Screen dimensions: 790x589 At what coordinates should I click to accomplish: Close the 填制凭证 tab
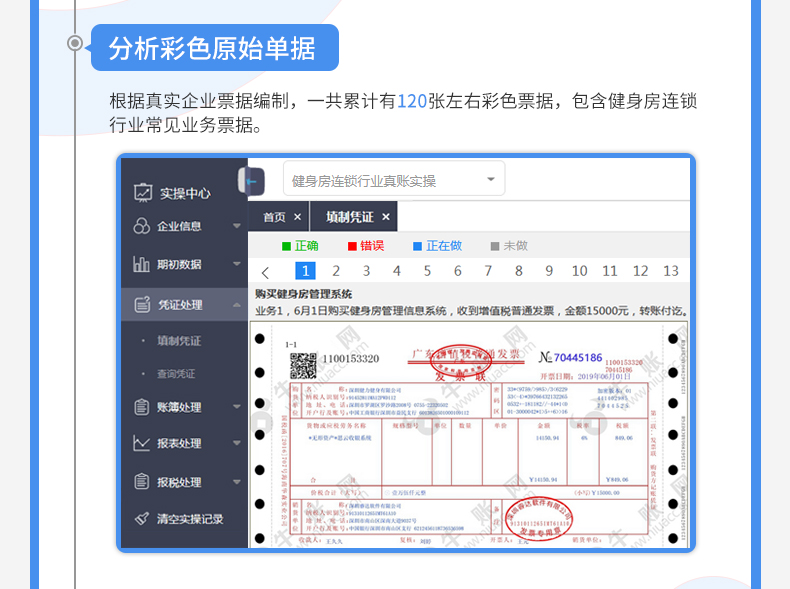click(386, 217)
